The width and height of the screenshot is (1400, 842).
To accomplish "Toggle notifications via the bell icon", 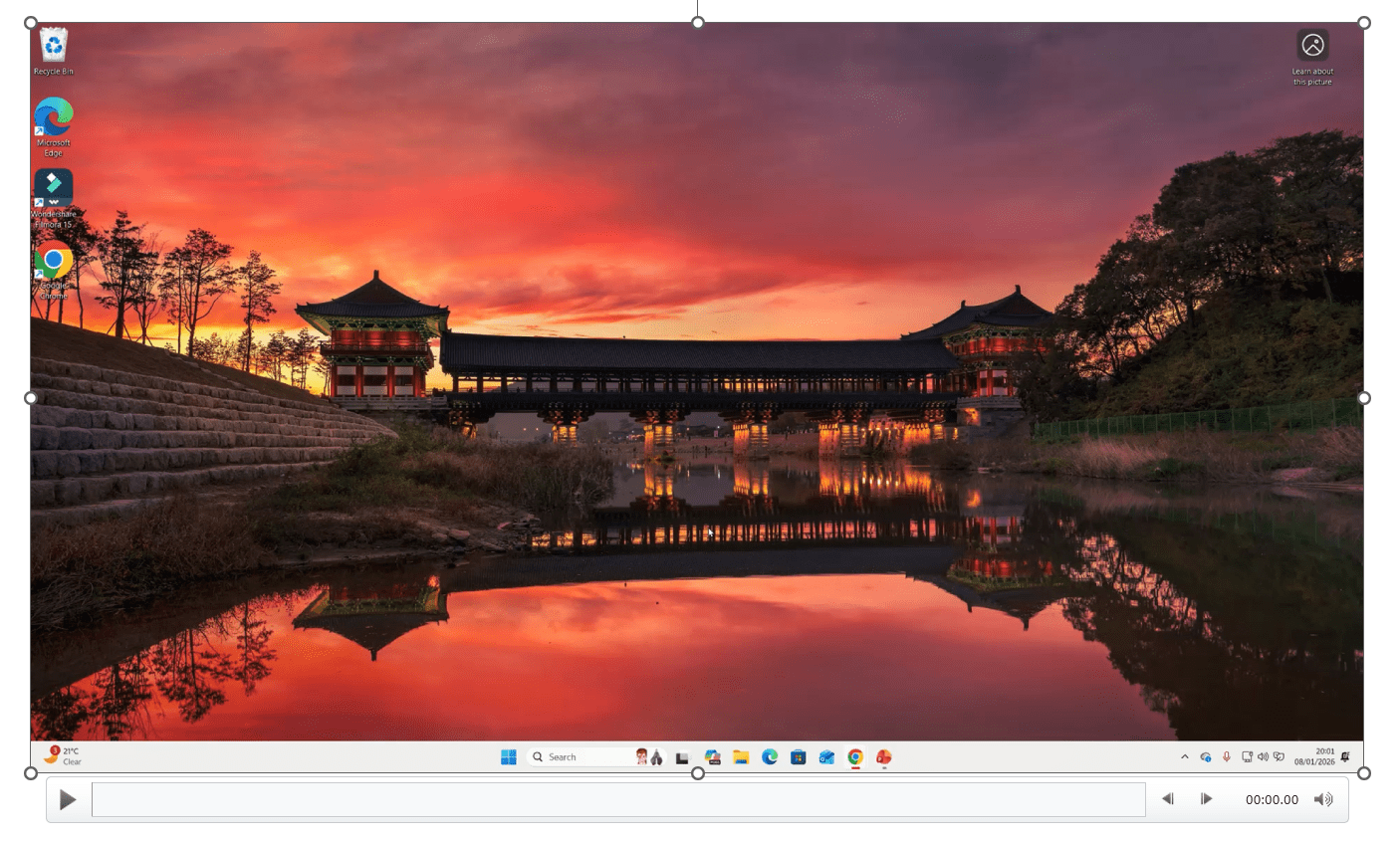I will coord(1345,756).
